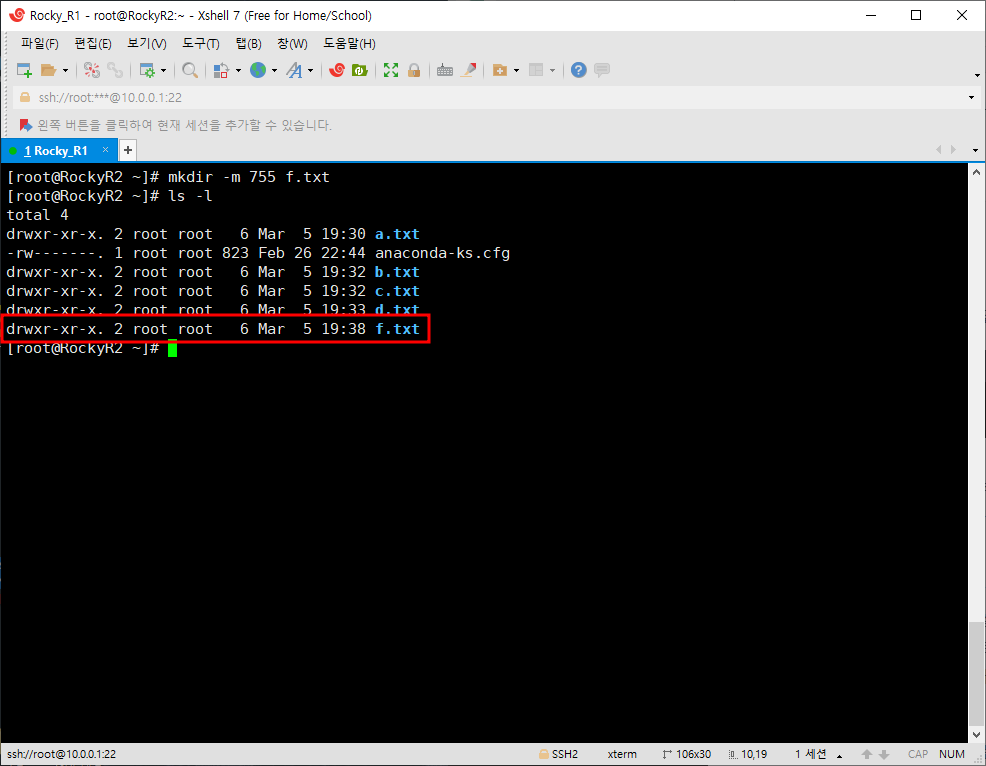986x766 pixels.
Task: Click xterm in the status bar
Action: click(622, 754)
